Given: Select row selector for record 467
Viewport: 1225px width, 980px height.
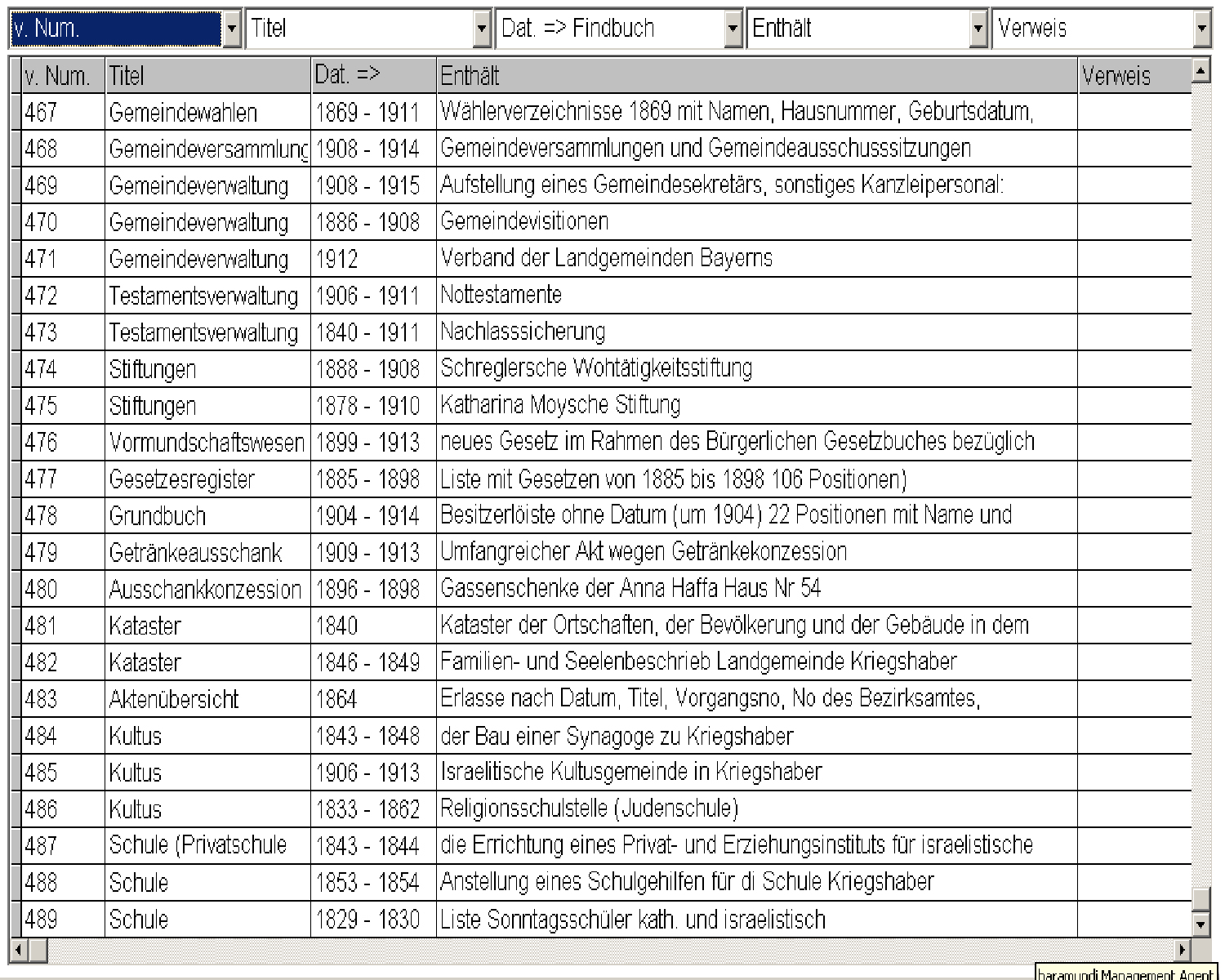Looking at the screenshot, I should coord(15,112).
